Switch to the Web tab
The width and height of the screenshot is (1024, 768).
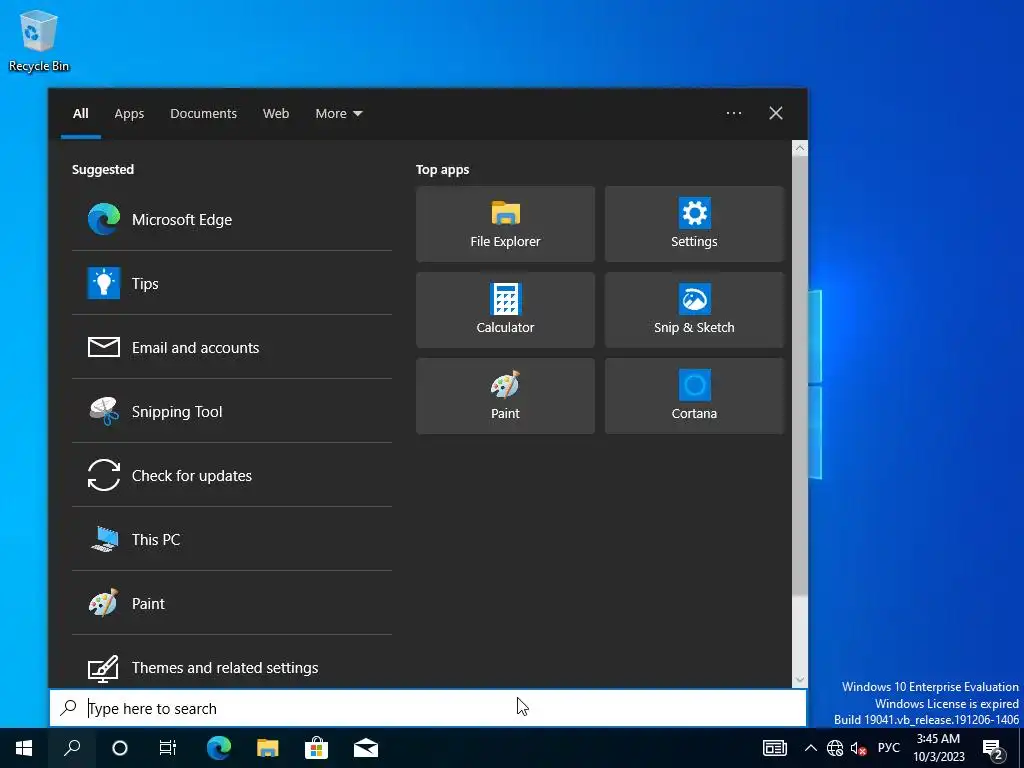tap(276, 114)
